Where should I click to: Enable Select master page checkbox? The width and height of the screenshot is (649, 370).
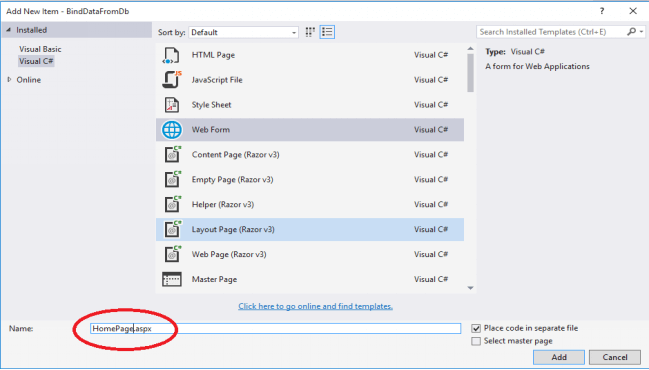click(476, 341)
